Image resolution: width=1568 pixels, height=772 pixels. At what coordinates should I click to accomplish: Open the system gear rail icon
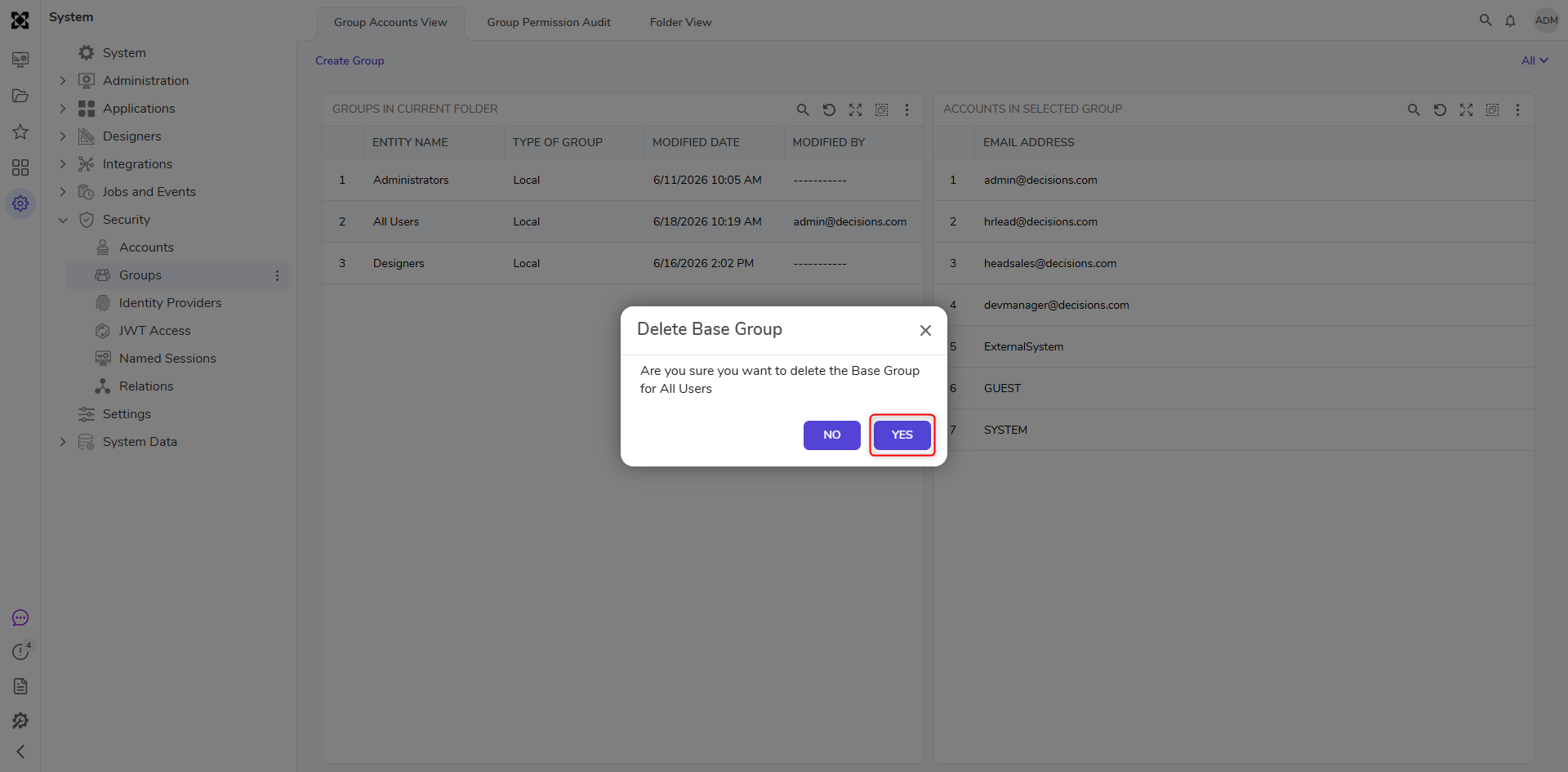pyautogui.click(x=20, y=203)
